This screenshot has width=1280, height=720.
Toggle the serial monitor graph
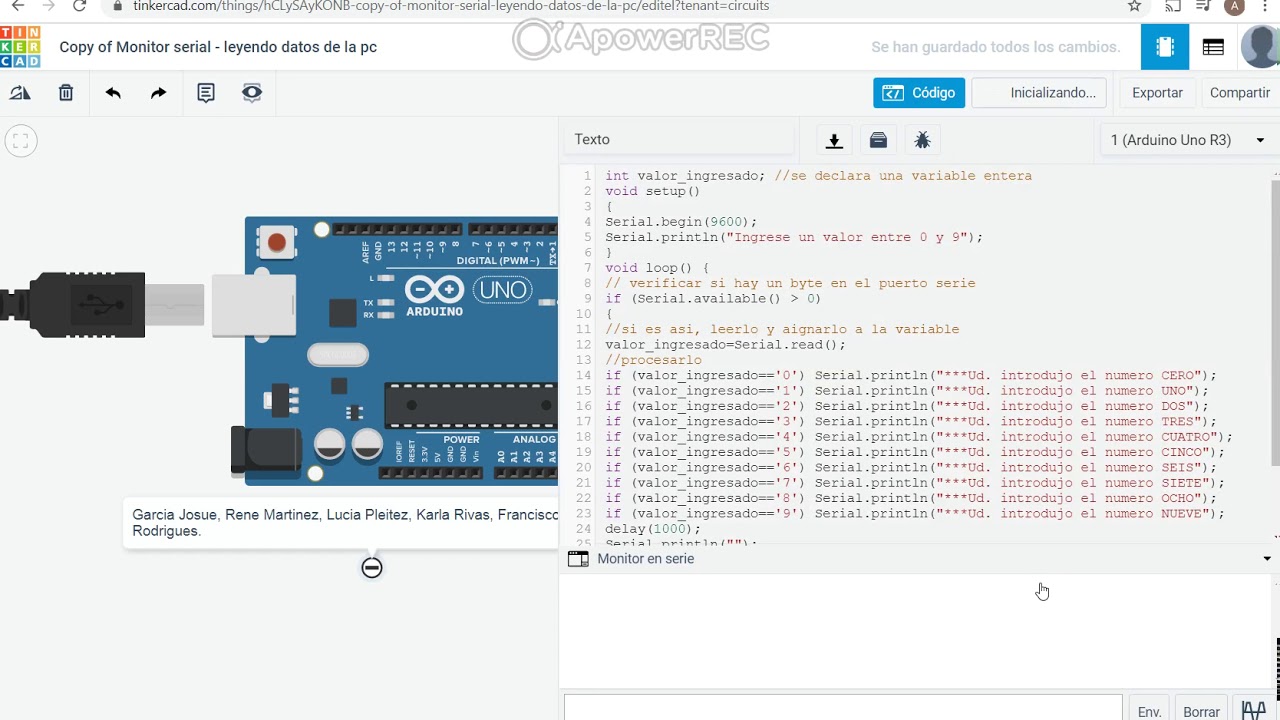point(1254,710)
